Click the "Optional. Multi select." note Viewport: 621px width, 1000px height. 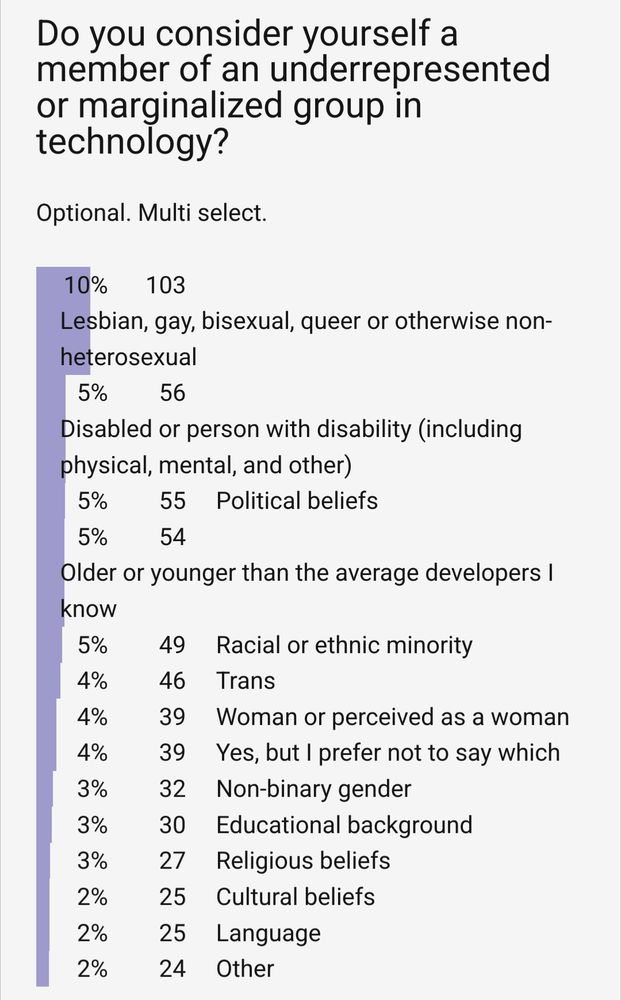(151, 214)
